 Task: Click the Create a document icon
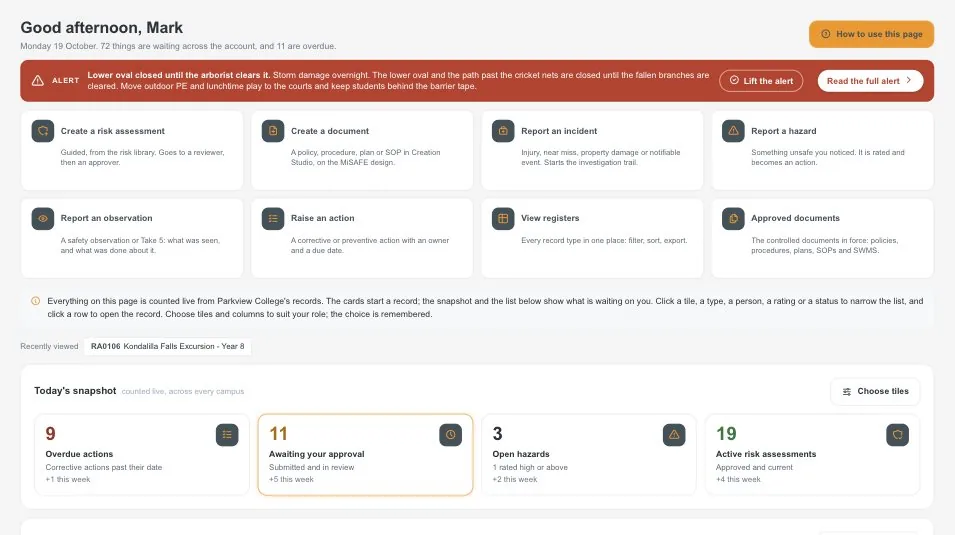click(x=273, y=131)
